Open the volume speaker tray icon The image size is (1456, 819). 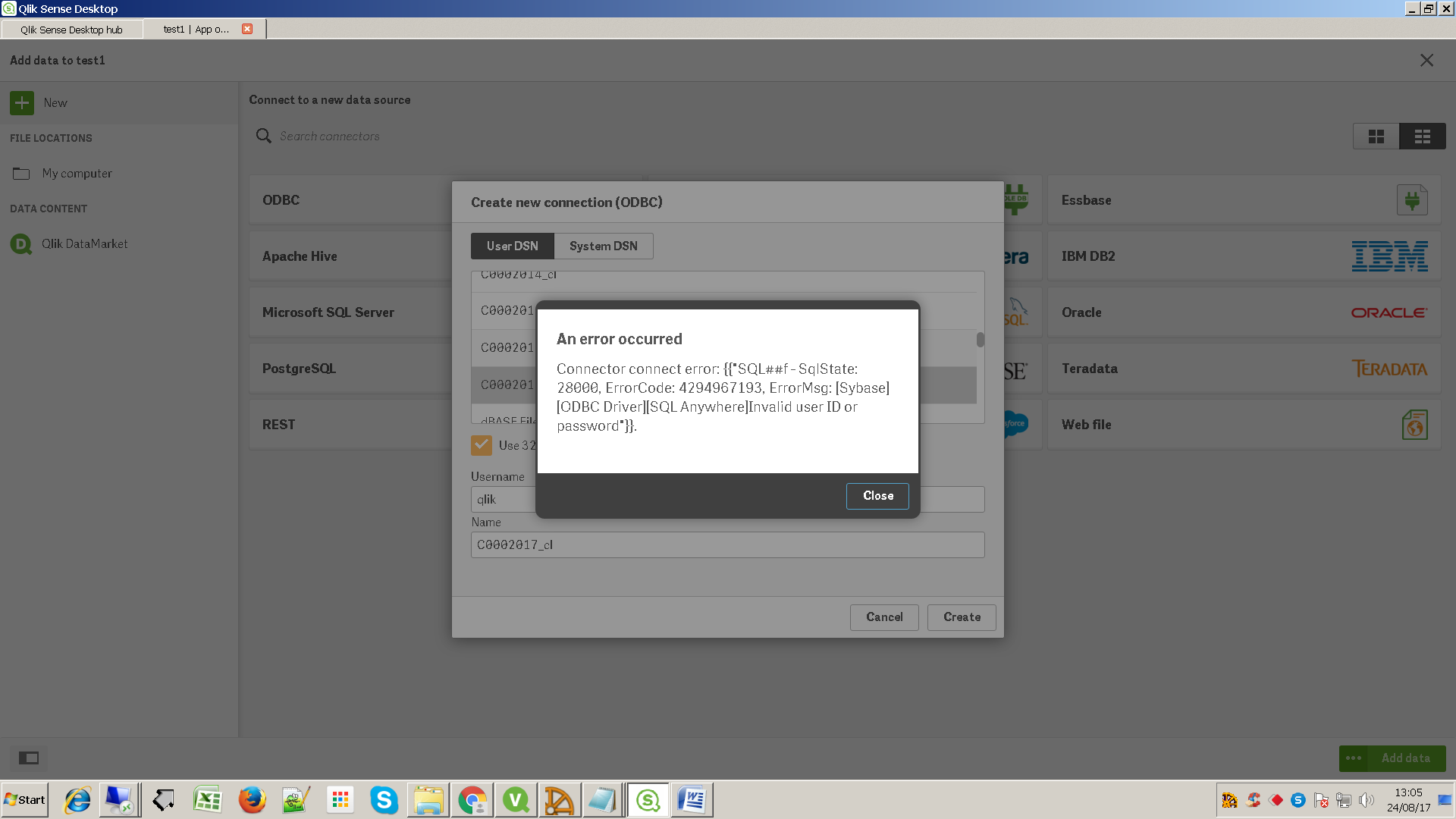[1367, 800]
